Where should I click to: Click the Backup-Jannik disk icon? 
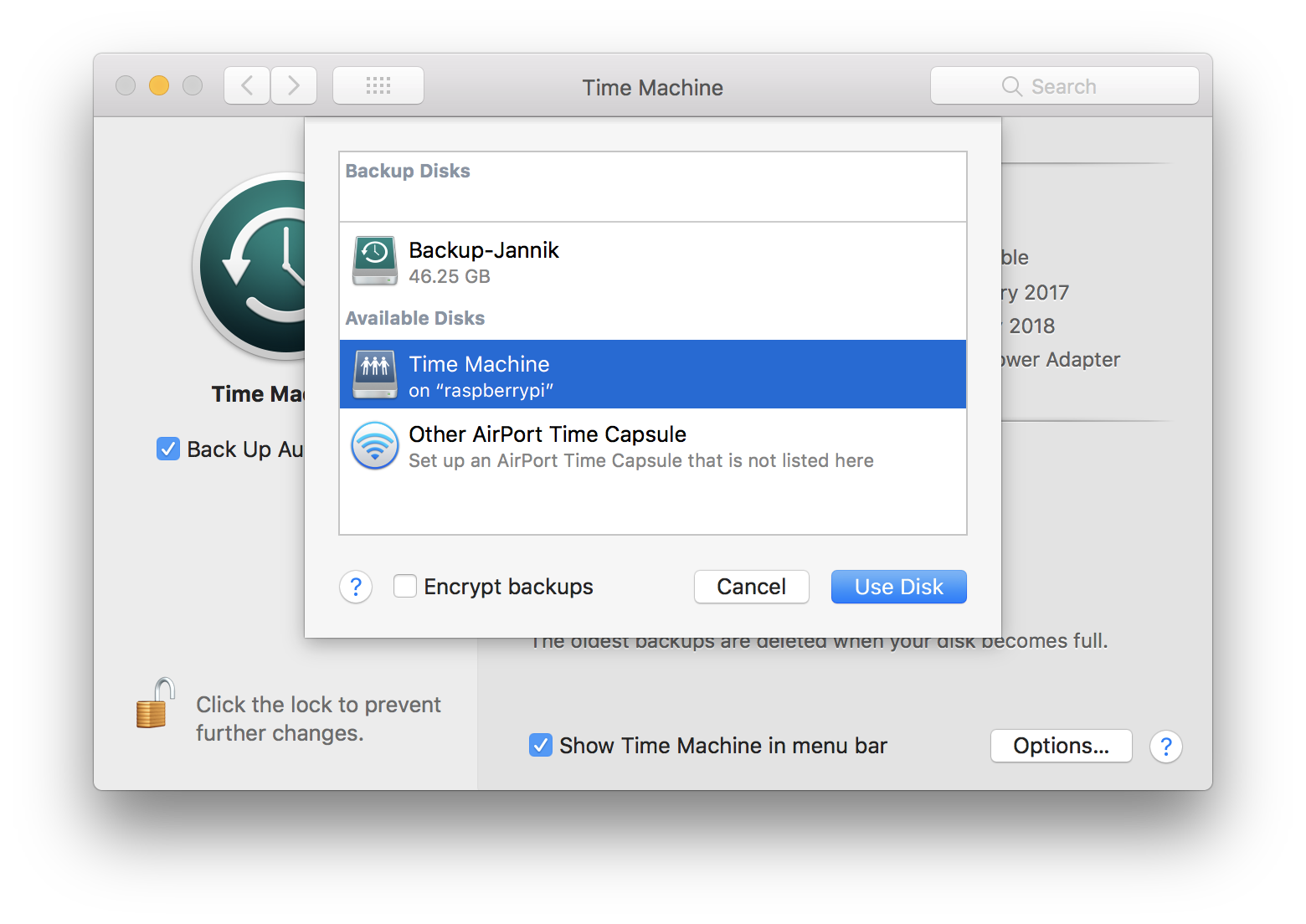click(375, 260)
